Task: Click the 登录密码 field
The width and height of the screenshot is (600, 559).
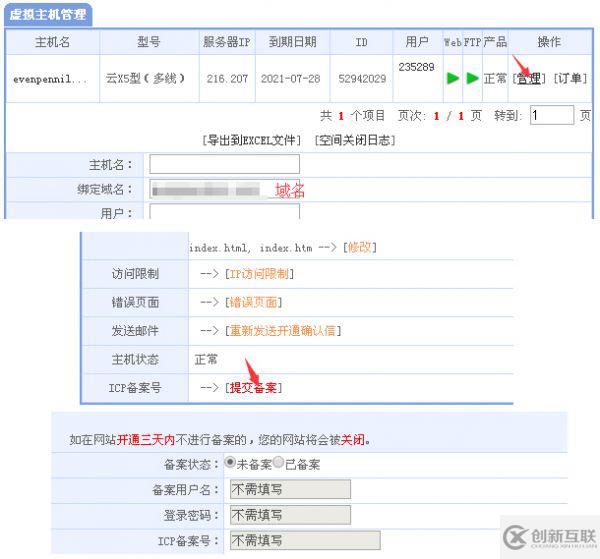Action: point(290,515)
